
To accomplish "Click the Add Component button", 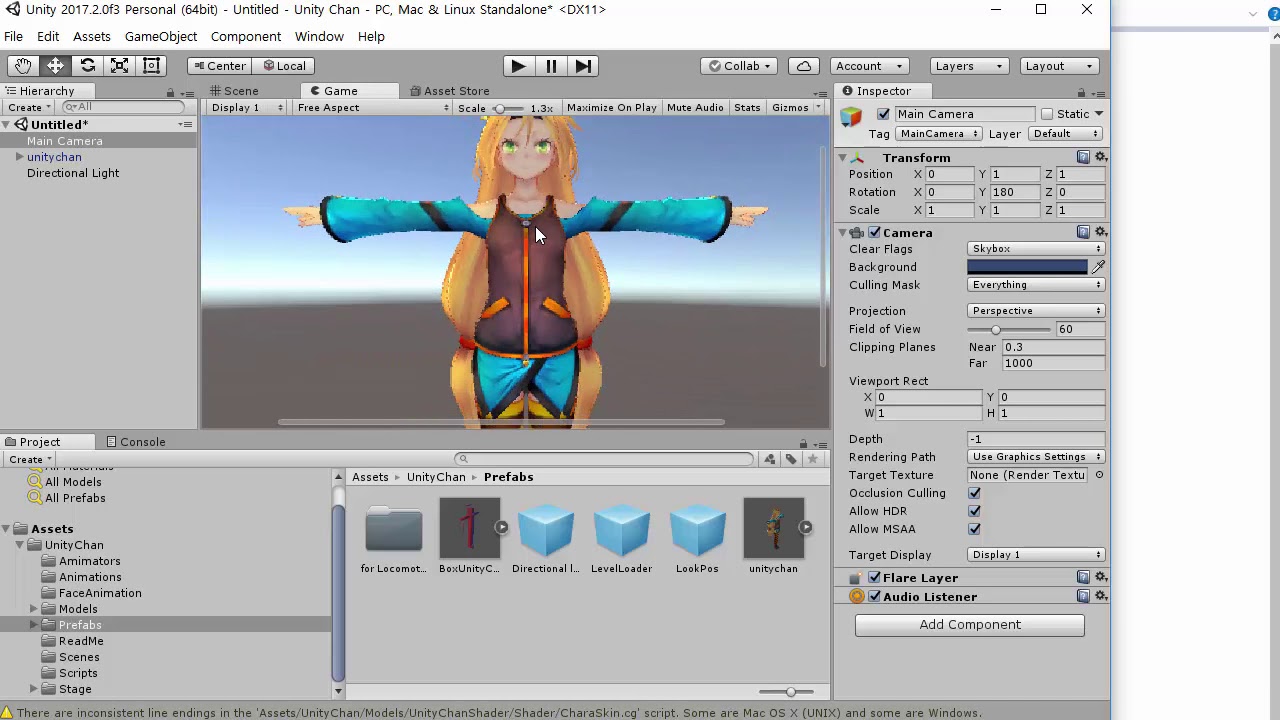I will 970,625.
